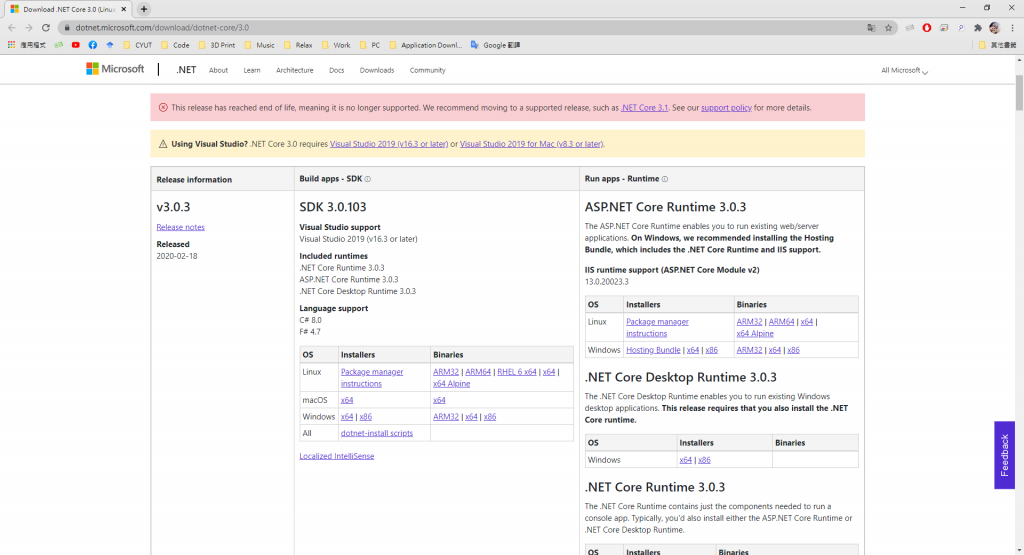
Task: Open the Code bookmark folder
Action: tap(175, 45)
